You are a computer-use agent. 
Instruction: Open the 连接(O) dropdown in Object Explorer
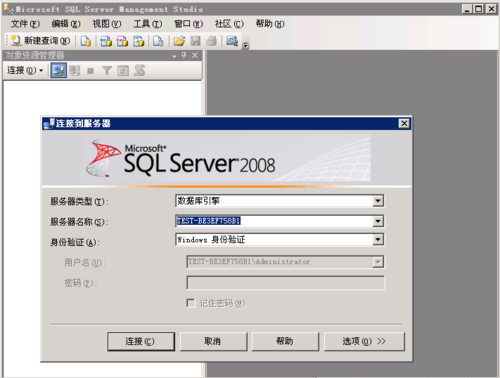(x=25, y=70)
